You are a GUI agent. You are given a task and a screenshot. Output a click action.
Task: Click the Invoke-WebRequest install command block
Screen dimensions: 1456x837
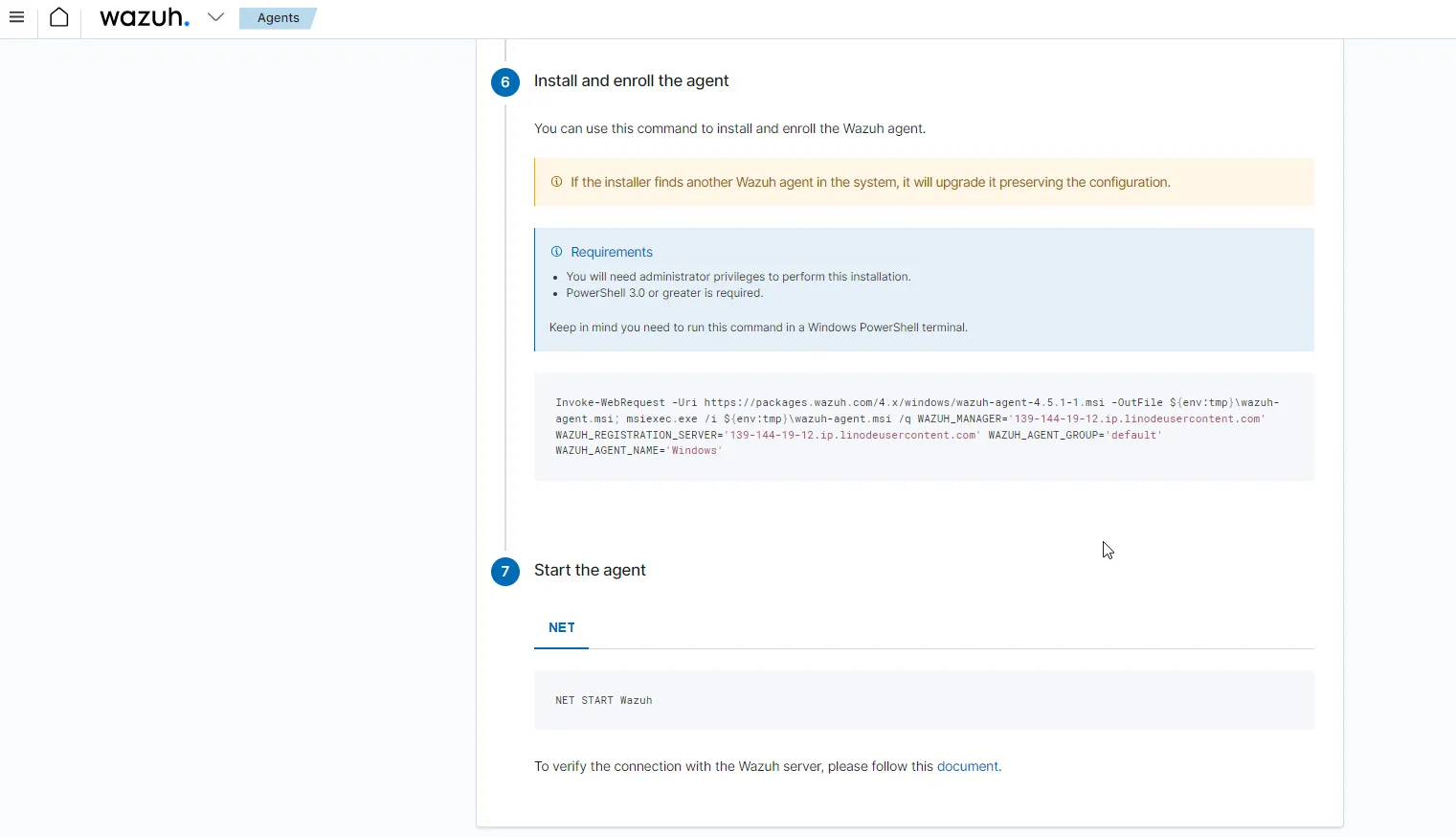click(x=924, y=426)
